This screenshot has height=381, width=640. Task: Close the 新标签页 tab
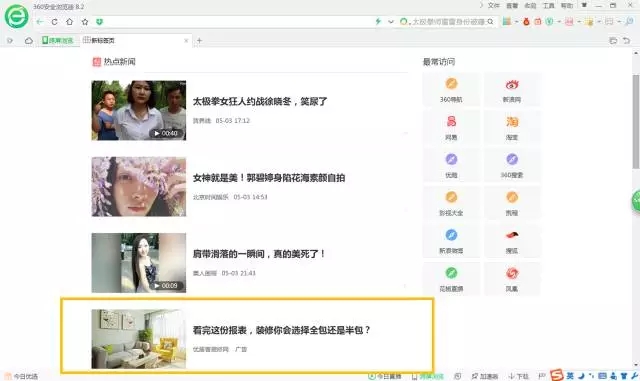pyautogui.click(x=186, y=40)
